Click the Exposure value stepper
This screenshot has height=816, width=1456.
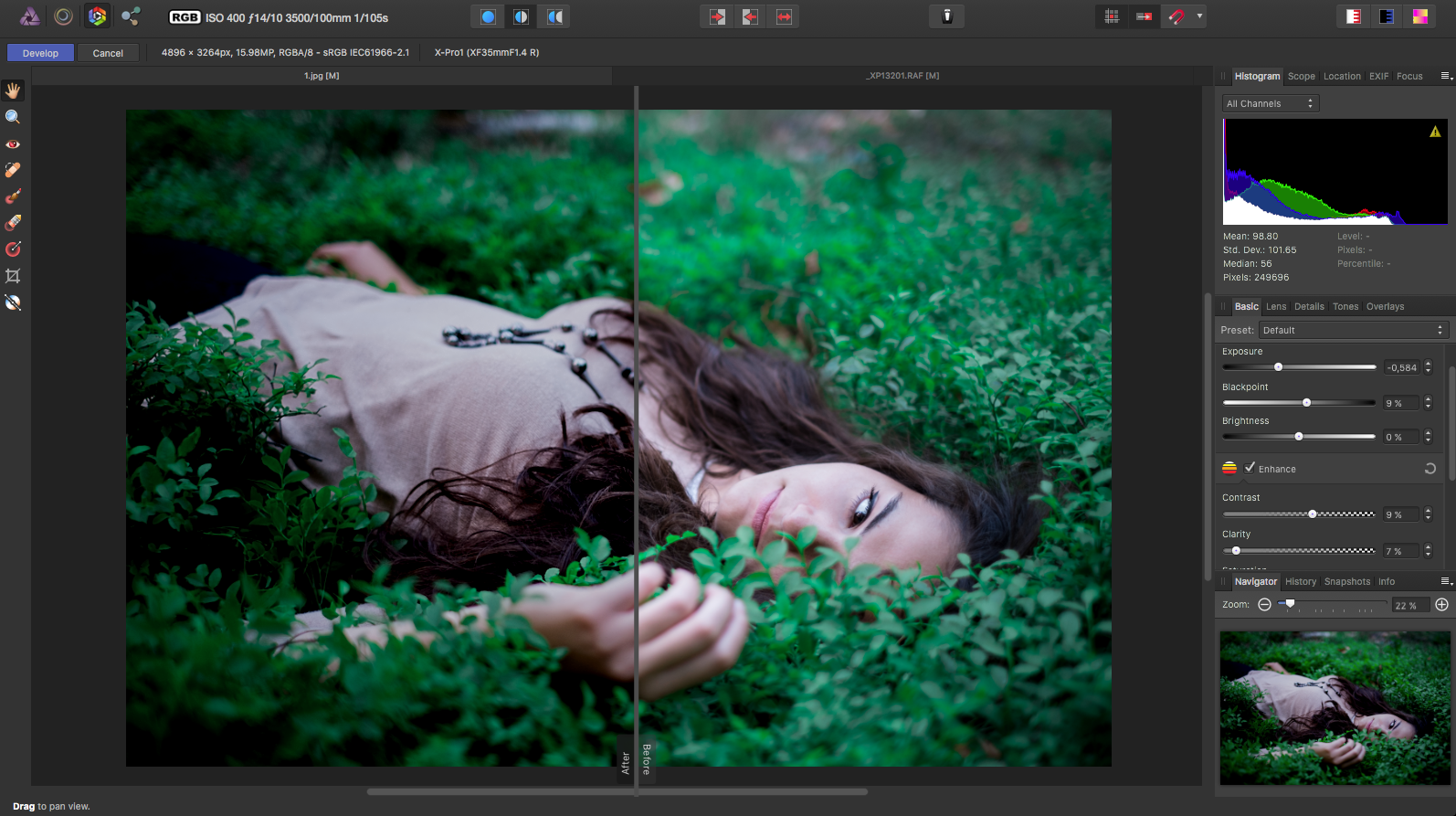[x=1429, y=367]
